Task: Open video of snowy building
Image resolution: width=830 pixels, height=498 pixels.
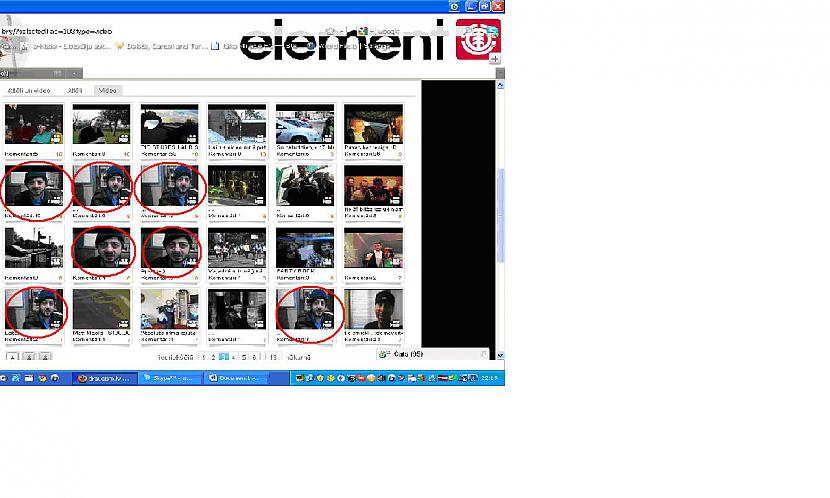Action: [237, 124]
